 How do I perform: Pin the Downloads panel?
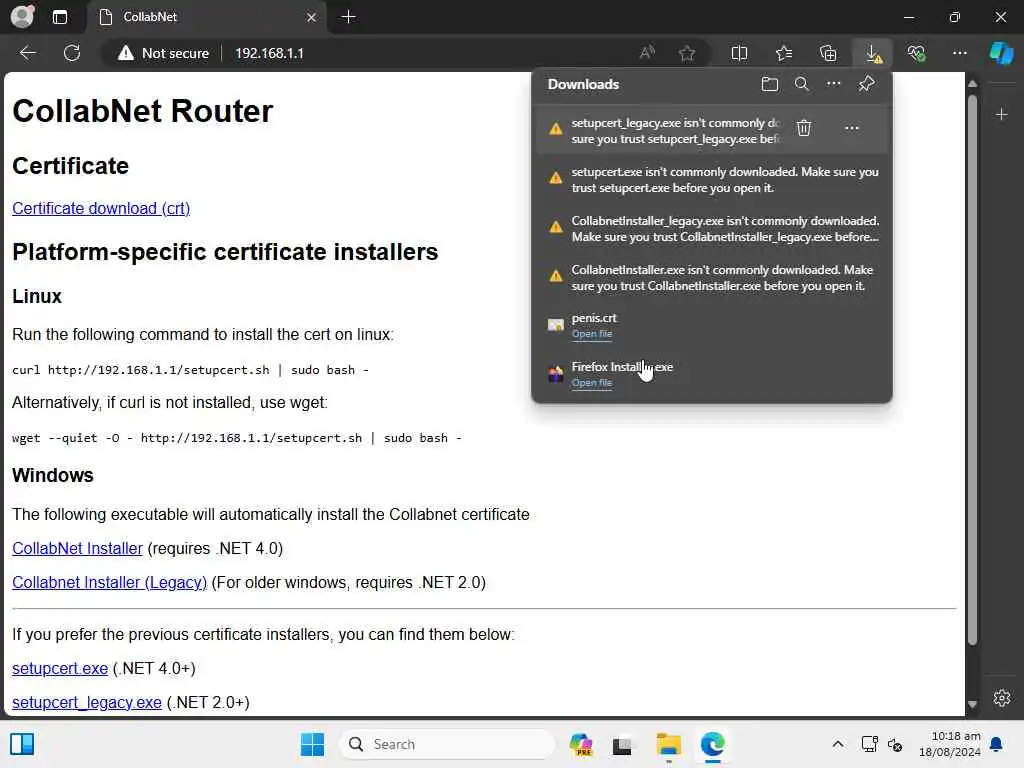[866, 84]
